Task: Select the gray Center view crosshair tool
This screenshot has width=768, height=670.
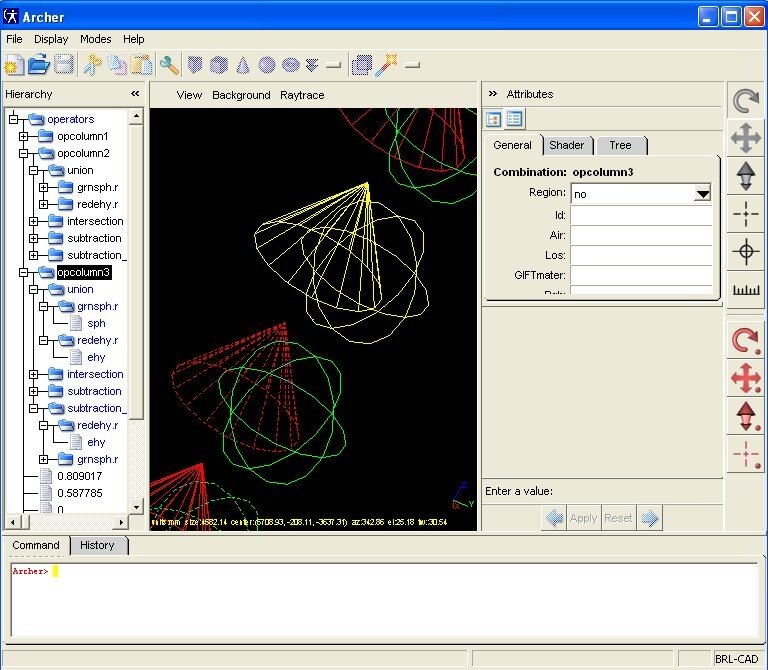Action: [745, 214]
